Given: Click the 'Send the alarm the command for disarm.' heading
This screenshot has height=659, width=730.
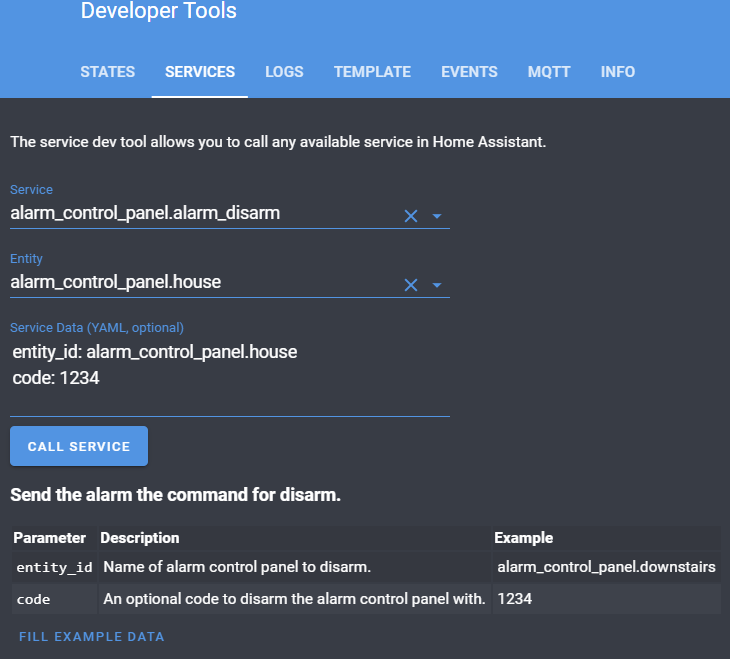Looking at the screenshot, I should (176, 495).
